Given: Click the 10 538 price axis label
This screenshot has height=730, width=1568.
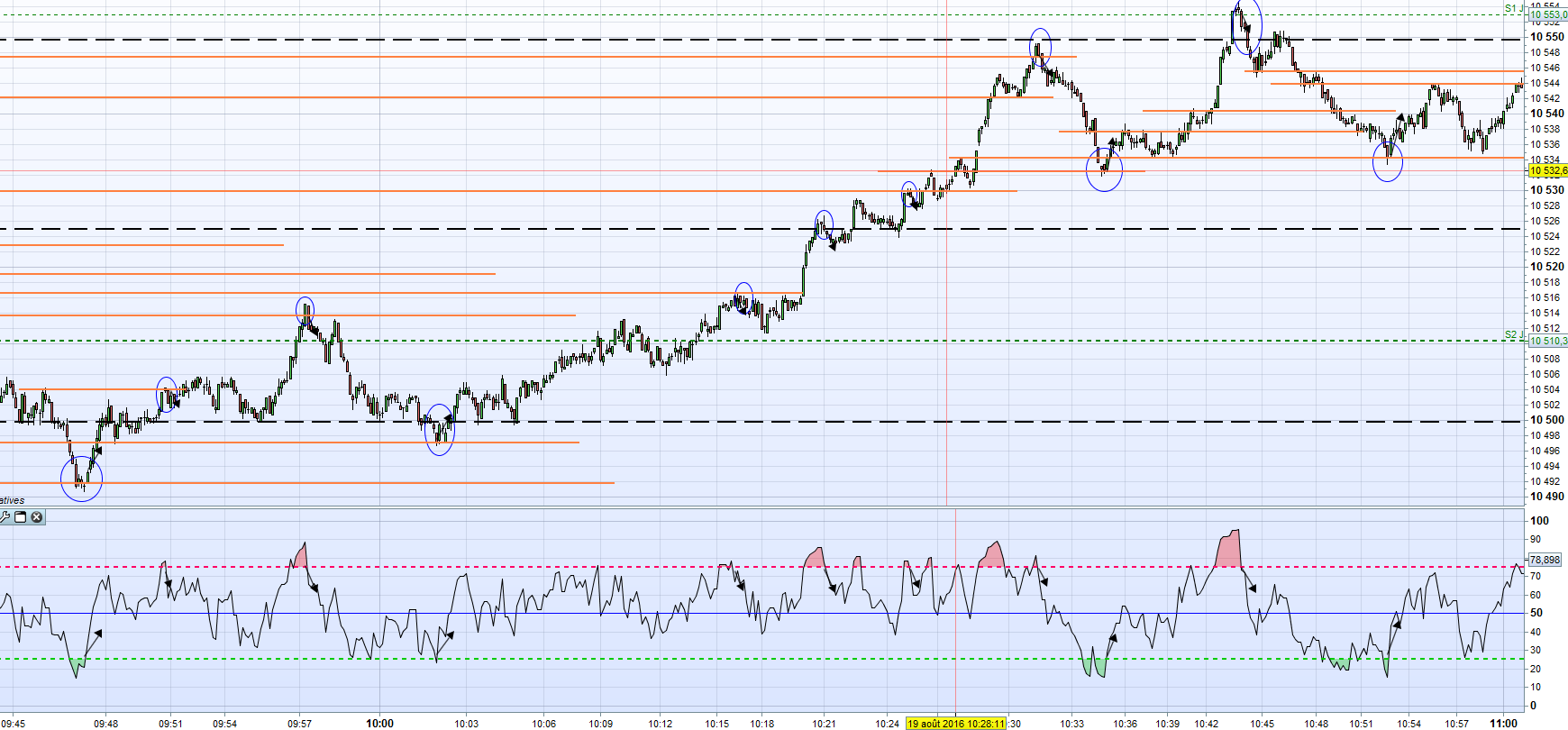Looking at the screenshot, I should (1545, 129).
